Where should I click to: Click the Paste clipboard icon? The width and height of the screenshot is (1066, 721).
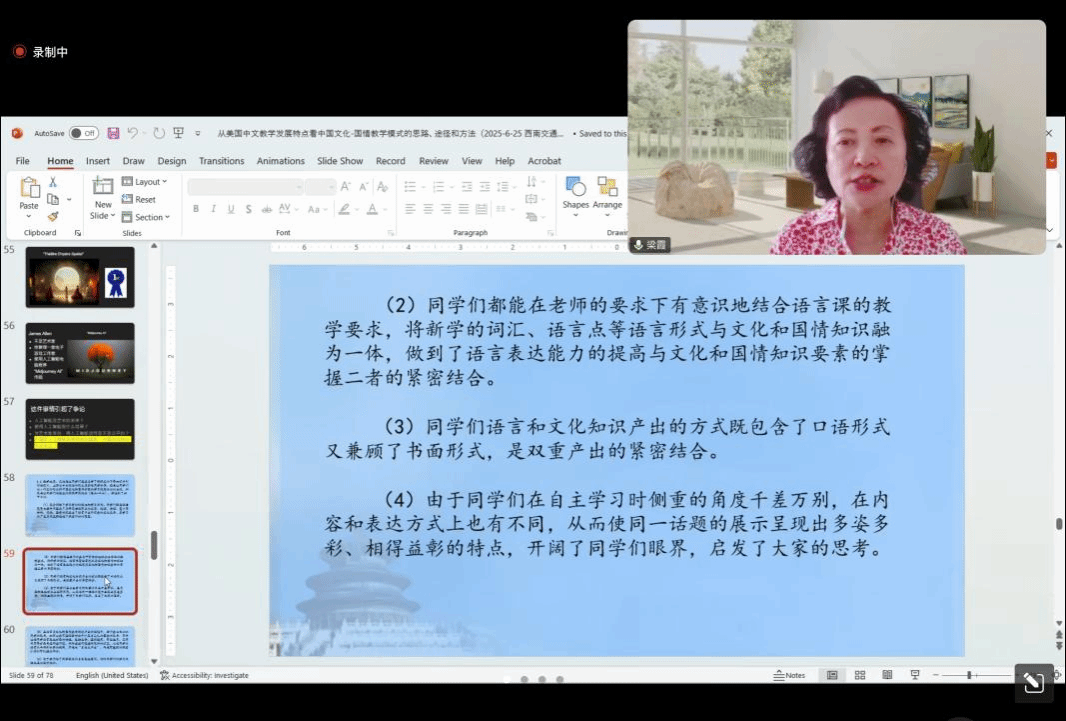click(x=29, y=188)
